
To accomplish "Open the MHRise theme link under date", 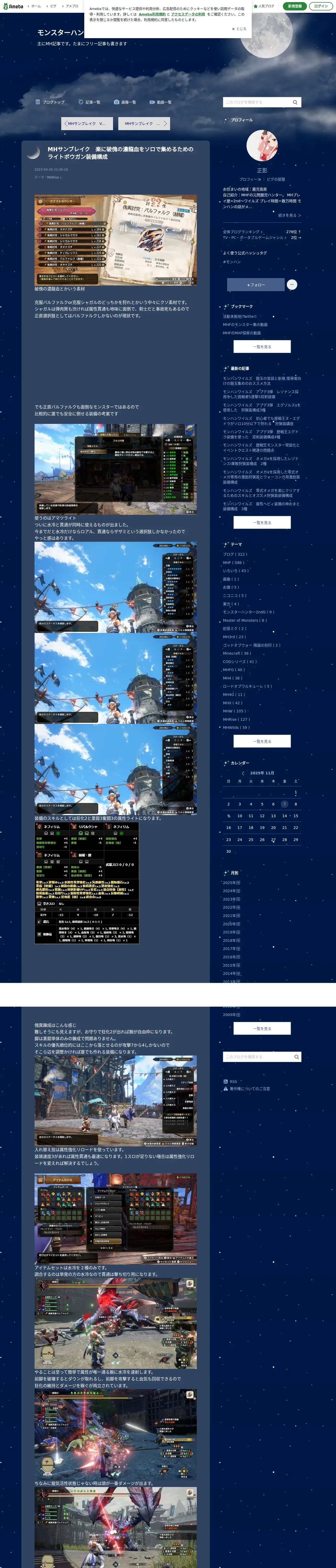I will [x=54, y=177].
